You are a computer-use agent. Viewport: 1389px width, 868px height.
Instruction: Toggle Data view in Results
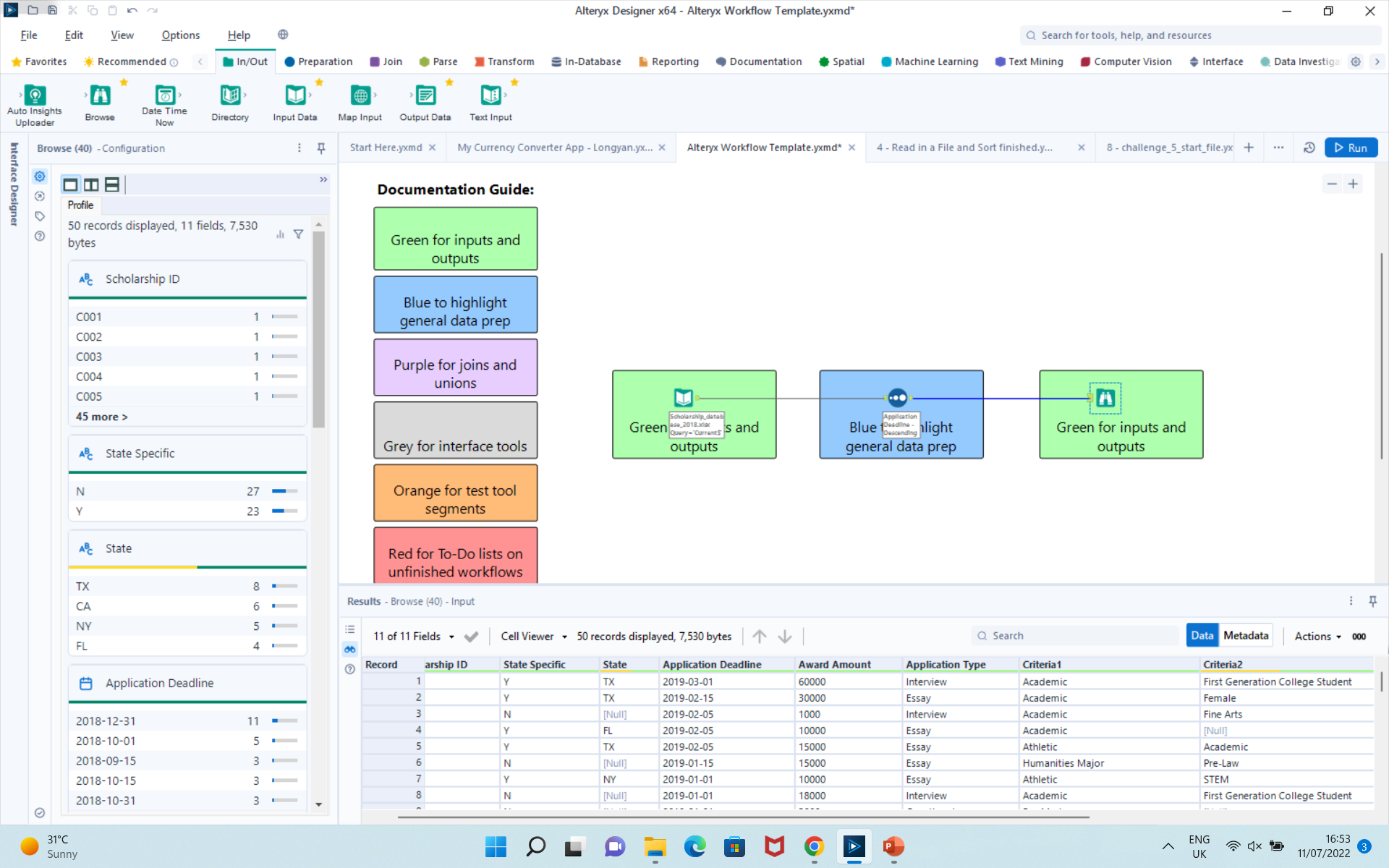[x=1202, y=635]
